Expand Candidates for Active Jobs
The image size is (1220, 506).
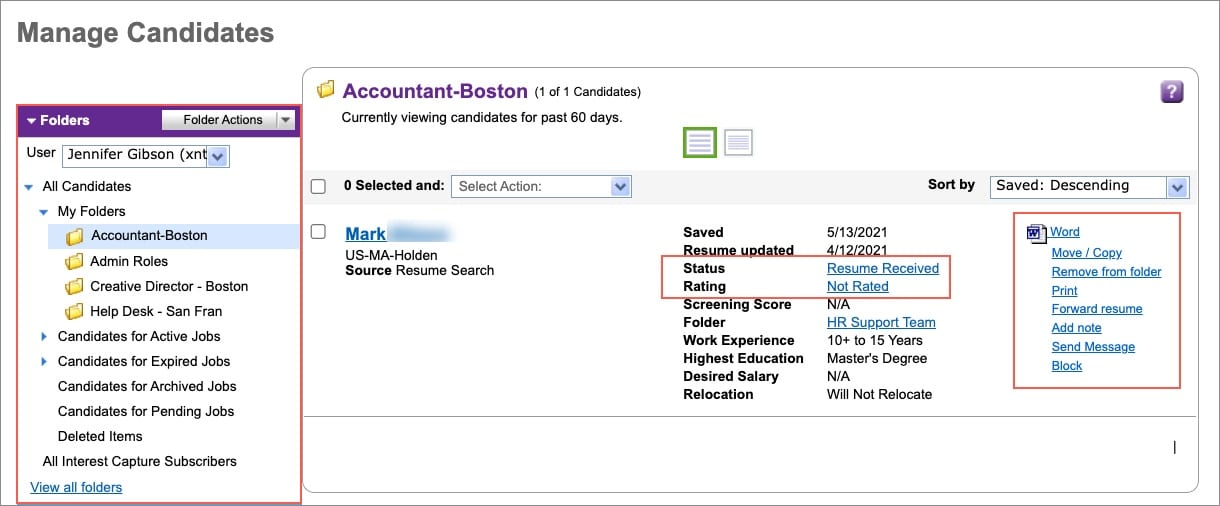[43, 336]
